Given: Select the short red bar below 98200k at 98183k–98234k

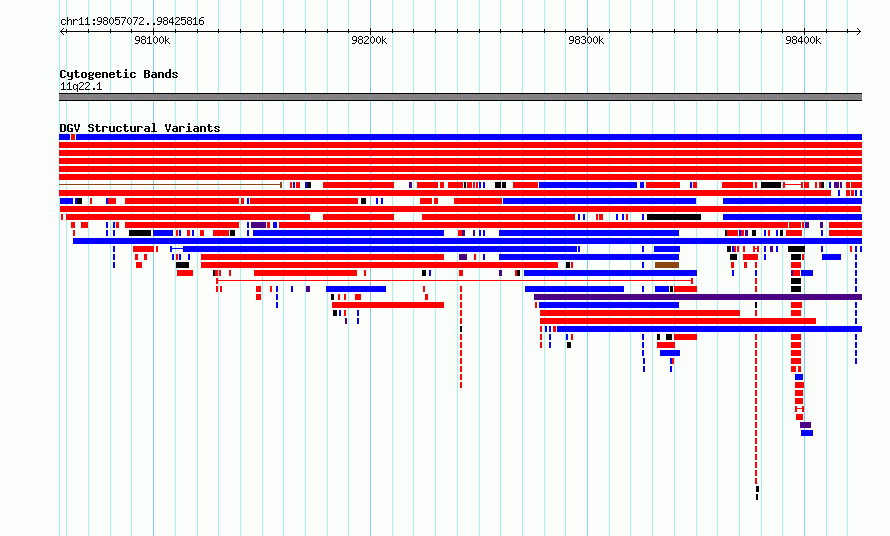Looking at the screenshot, I should [x=388, y=305].
